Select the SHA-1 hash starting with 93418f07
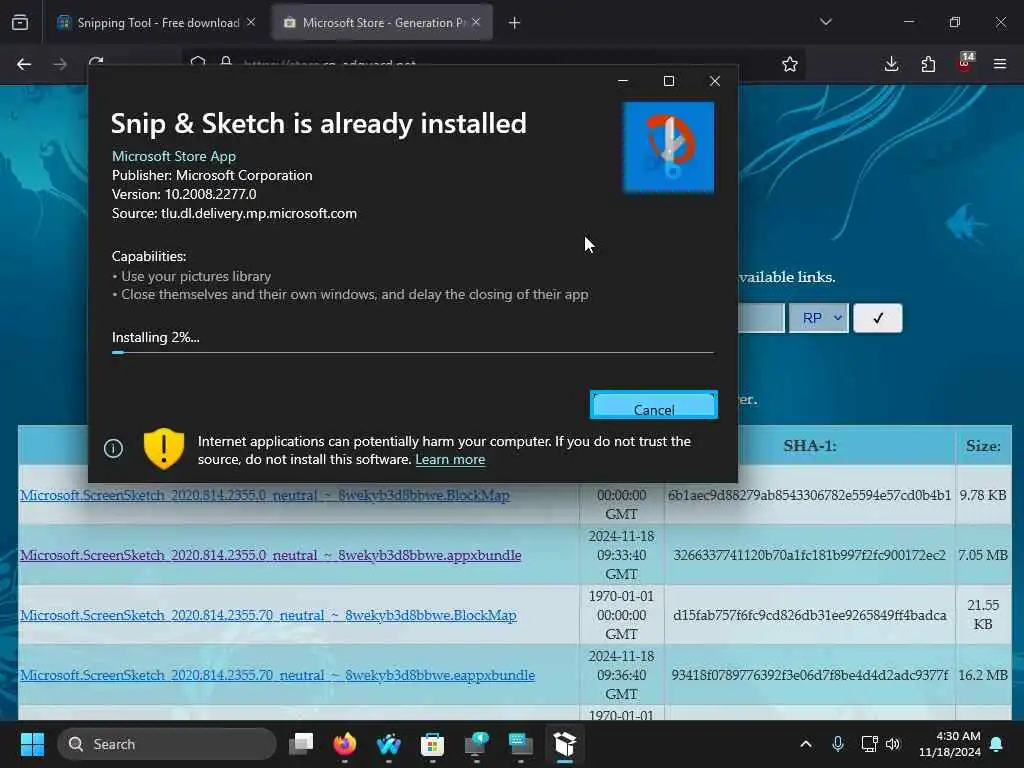Screen dimensions: 1024x768 coord(809,675)
